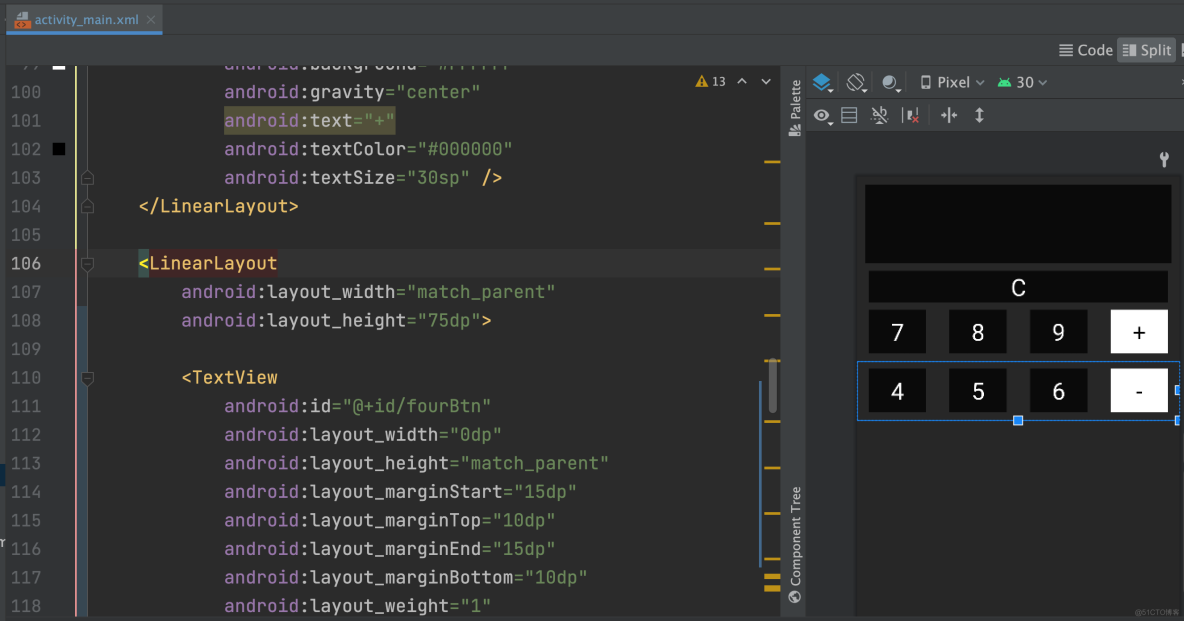Click the black calculator display area in preview

pyautogui.click(x=1018, y=224)
